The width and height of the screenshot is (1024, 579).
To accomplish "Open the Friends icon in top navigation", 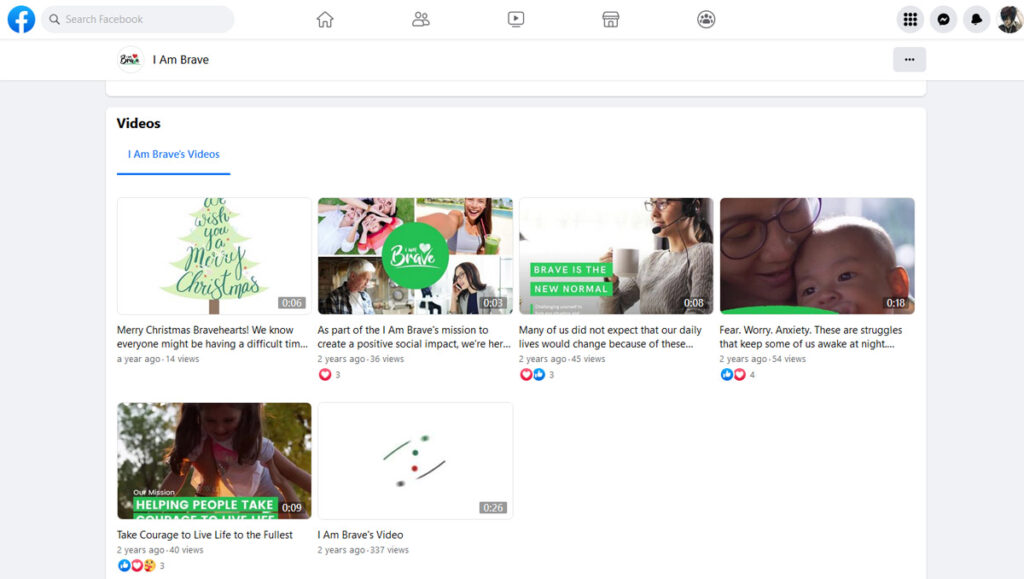I will pyautogui.click(x=421, y=19).
